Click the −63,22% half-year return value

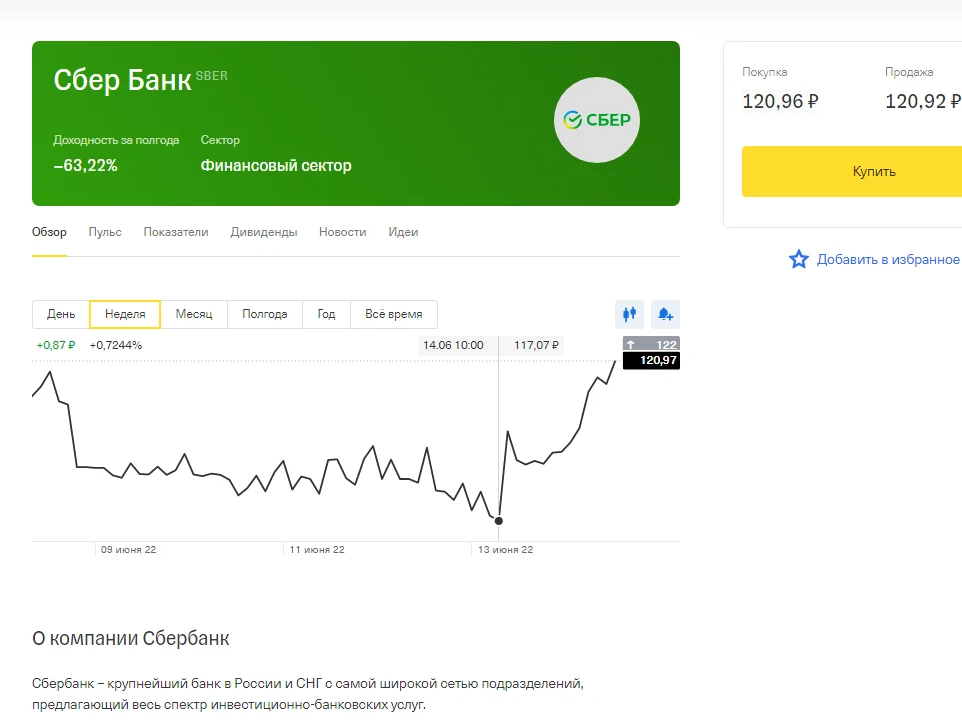coord(85,166)
